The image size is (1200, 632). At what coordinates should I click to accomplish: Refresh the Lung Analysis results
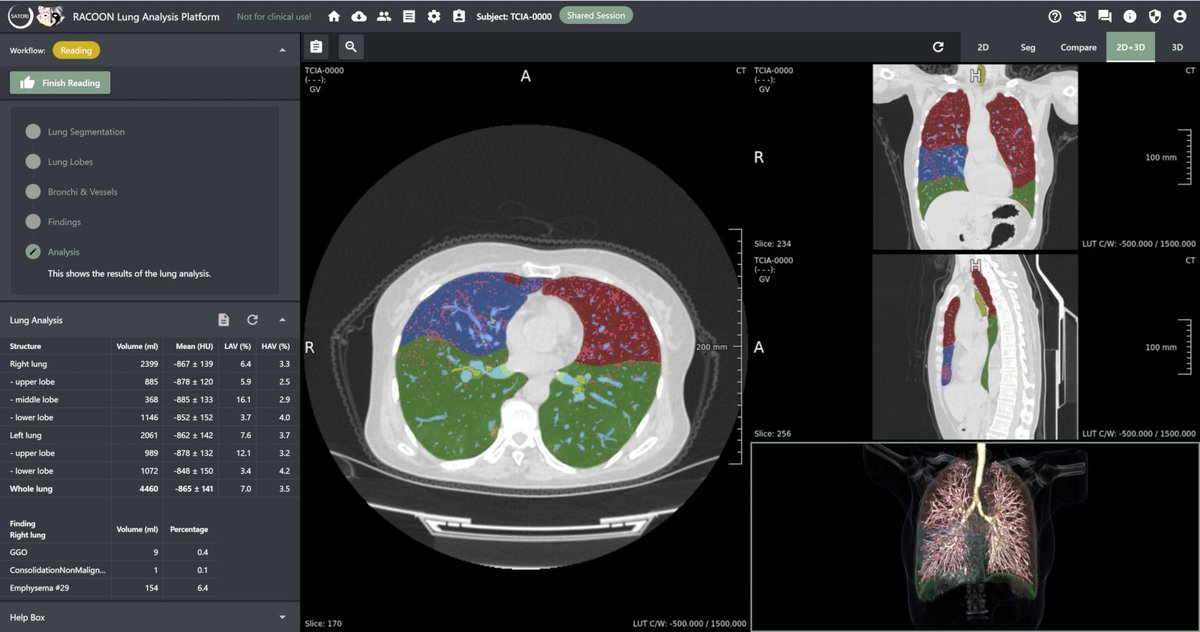coord(253,320)
